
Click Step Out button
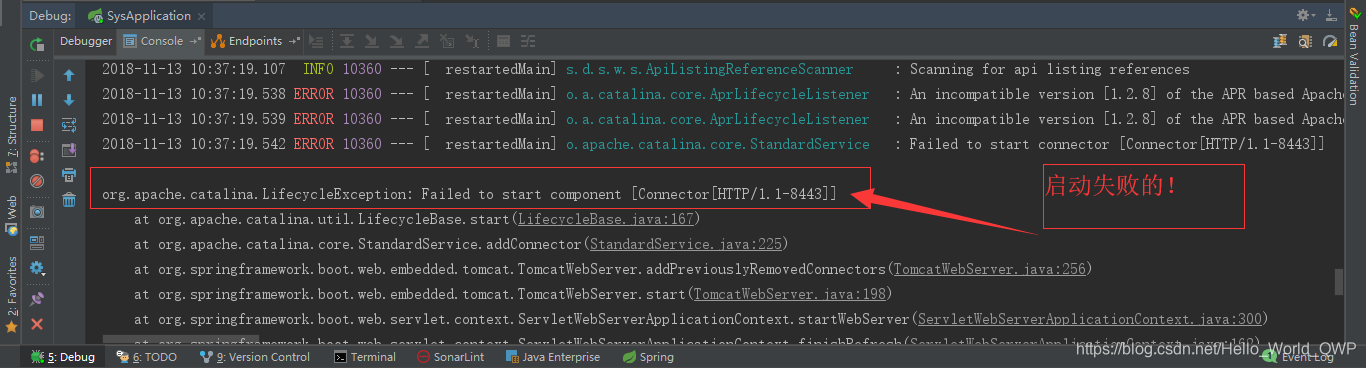[422, 41]
